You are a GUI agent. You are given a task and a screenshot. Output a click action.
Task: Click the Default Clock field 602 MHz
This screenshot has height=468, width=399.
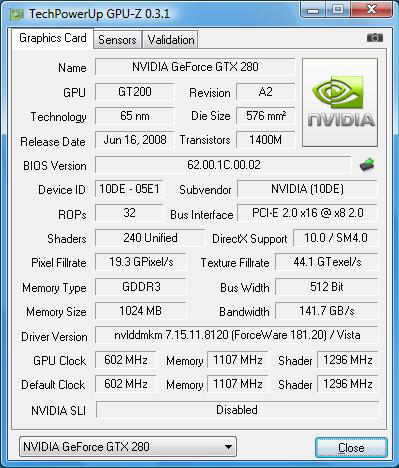click(x=126, y=384)
